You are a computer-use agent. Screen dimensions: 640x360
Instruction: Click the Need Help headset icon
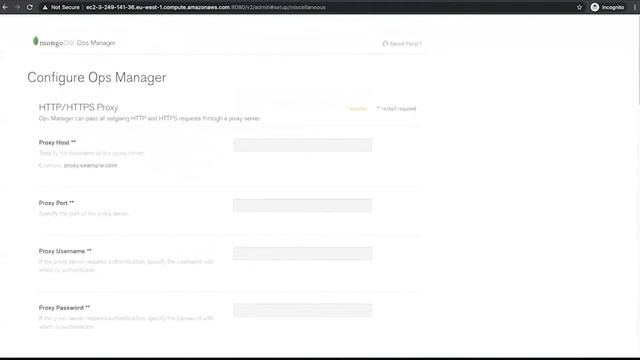coord(385,43)
